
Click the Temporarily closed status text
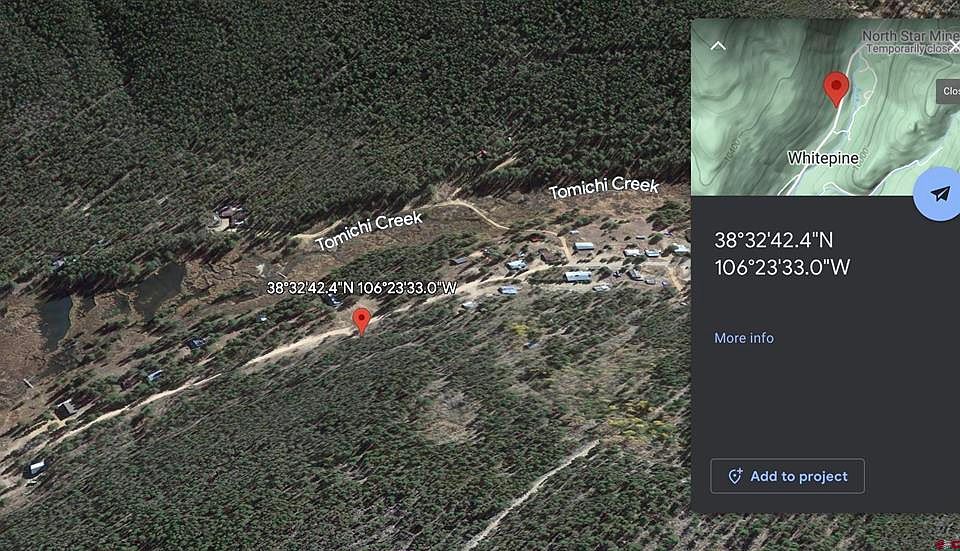pyautogui.click(x=912, y=49)
